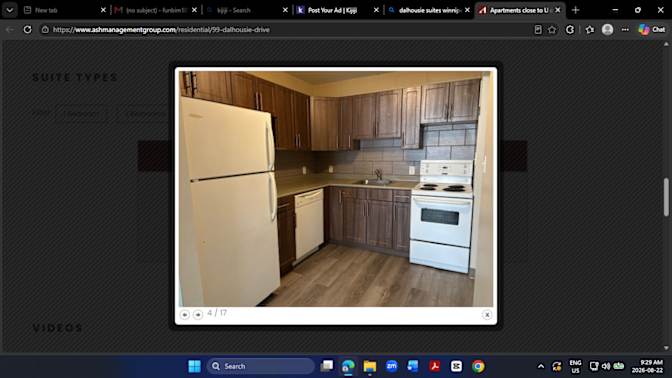Open network settings tray icon

click(594, 366)
